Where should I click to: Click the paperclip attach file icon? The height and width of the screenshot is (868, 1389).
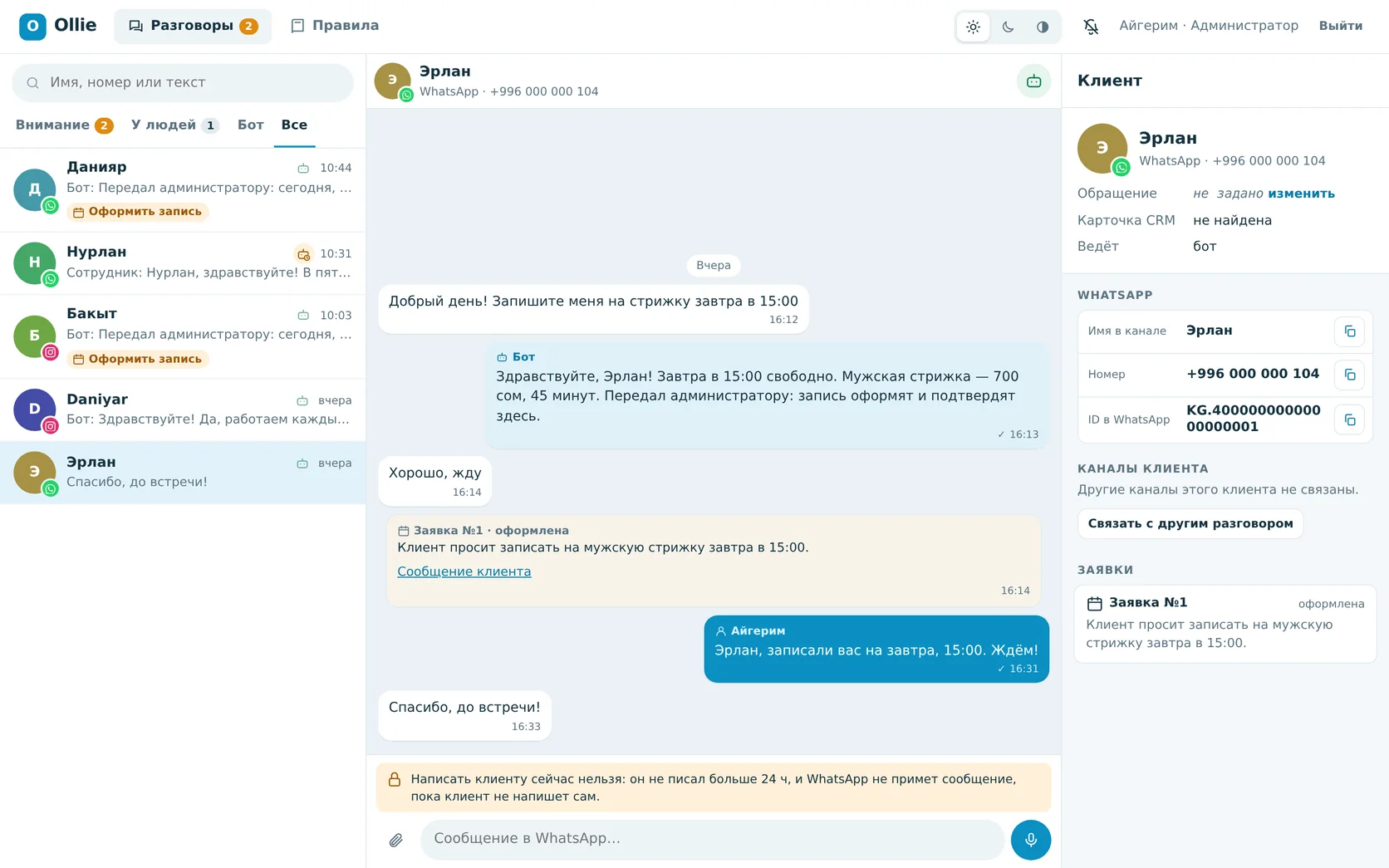click(x=396, y=840)
